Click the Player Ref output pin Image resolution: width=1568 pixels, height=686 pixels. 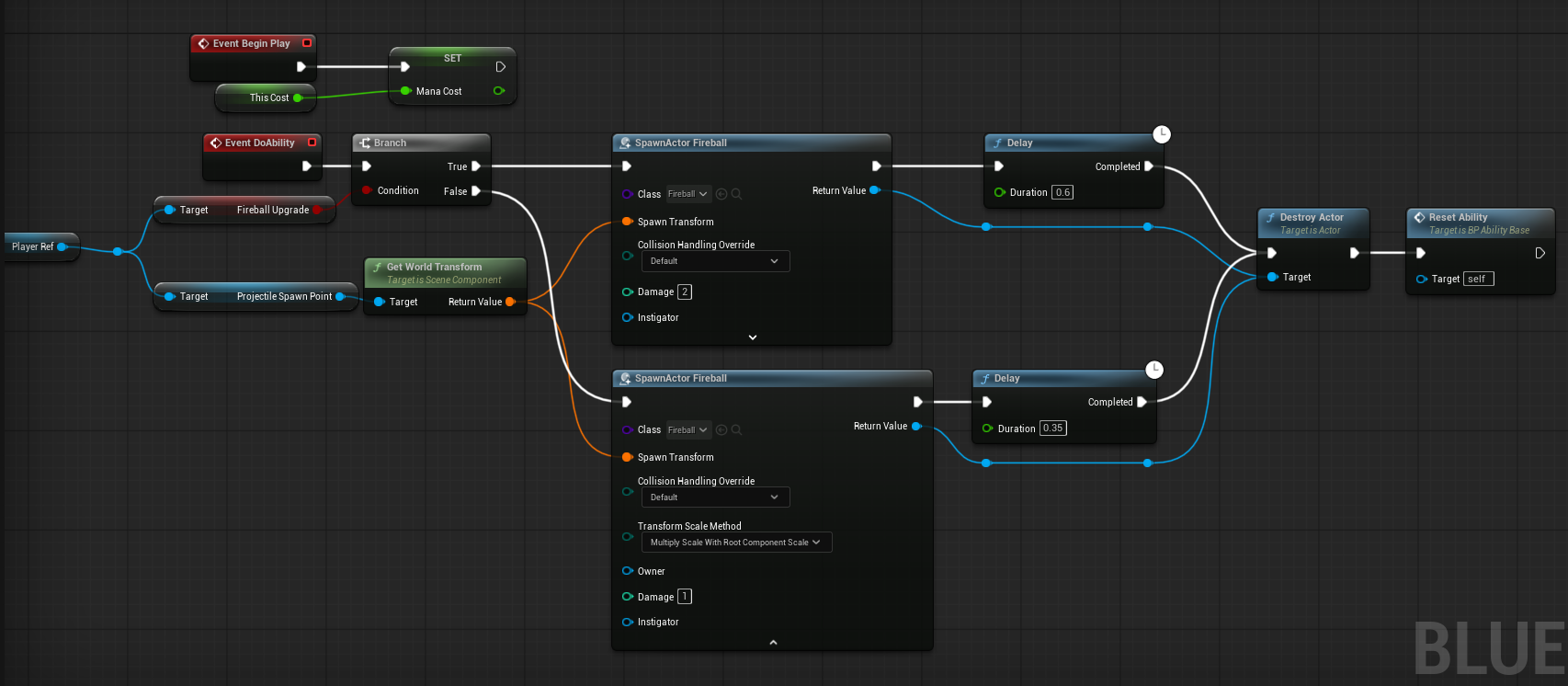[62, 246]
